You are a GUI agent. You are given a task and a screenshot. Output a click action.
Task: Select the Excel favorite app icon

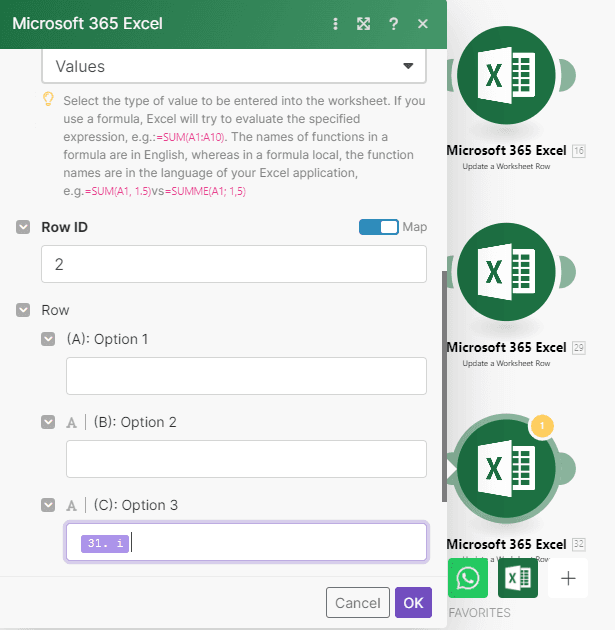[x=518, y=578]
